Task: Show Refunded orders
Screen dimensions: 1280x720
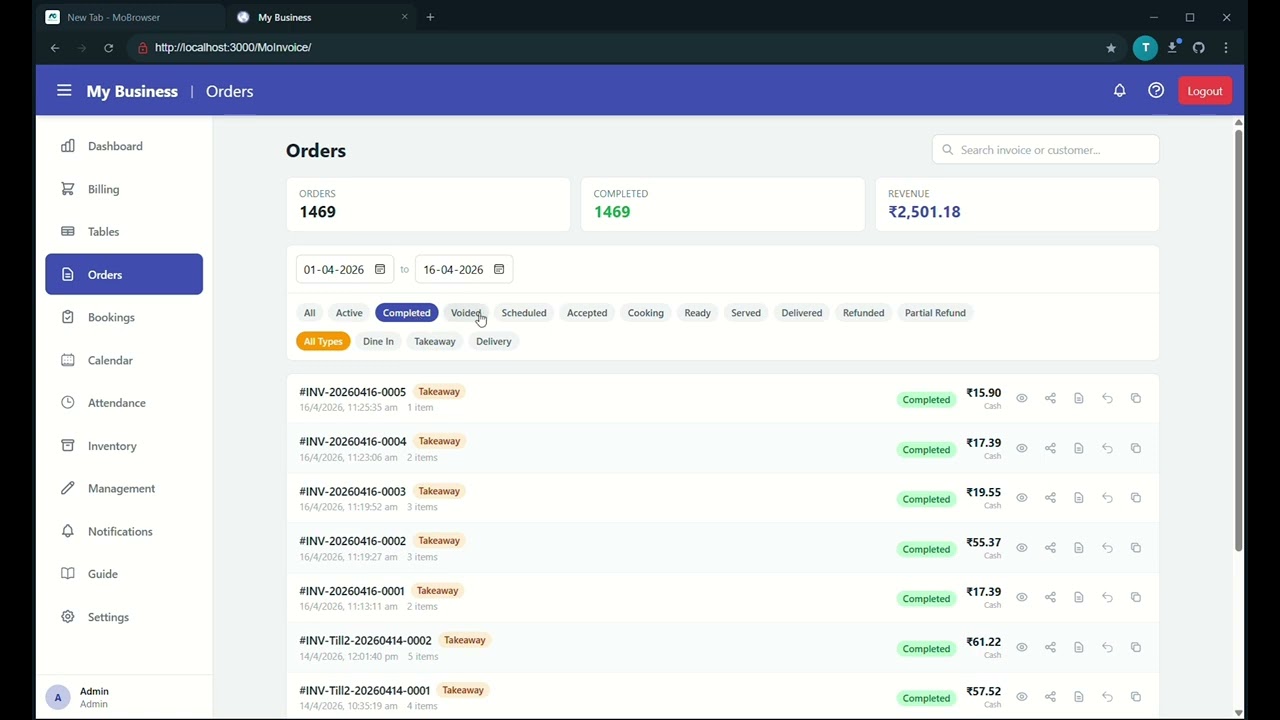Action: point(864,313)
